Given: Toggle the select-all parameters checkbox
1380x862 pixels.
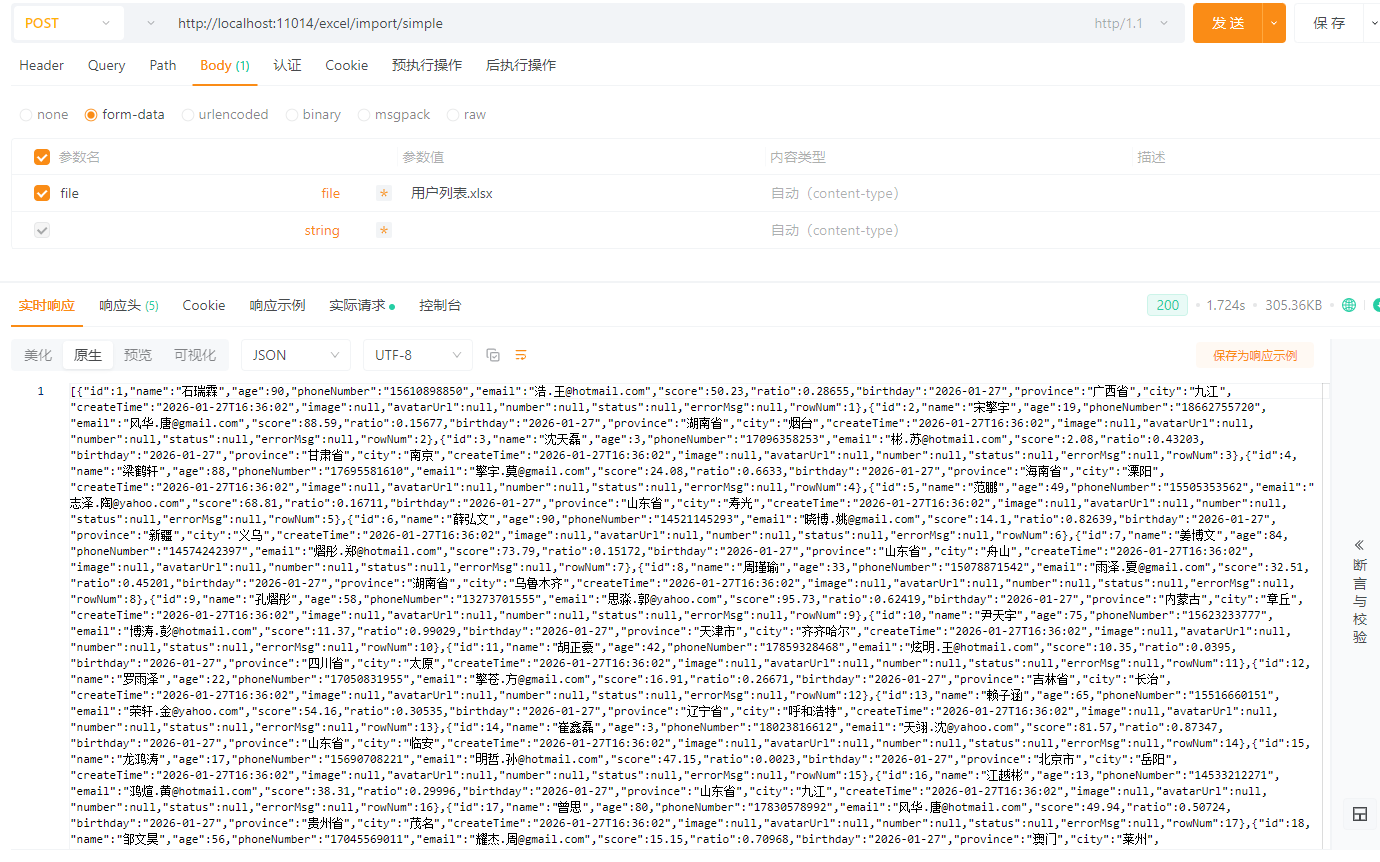Looking at the screenshot, I should point(42,157).
